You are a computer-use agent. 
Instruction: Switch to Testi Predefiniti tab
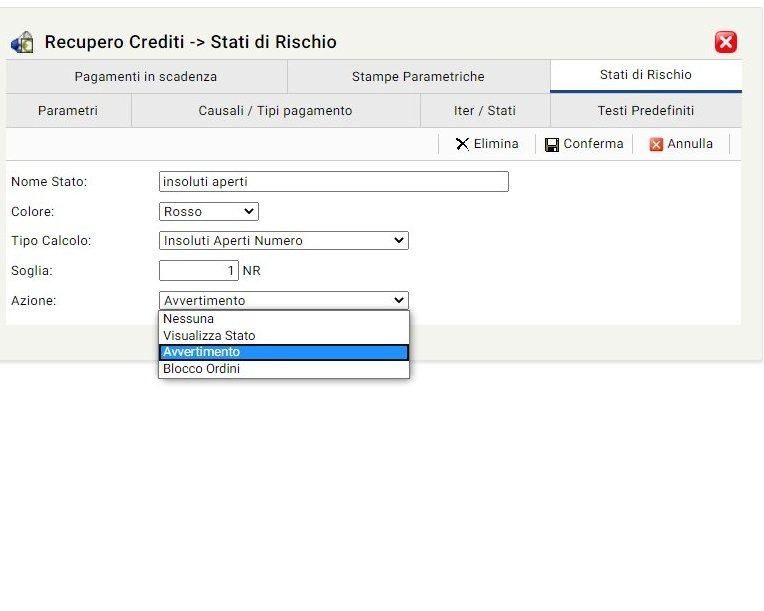point(645,111)
